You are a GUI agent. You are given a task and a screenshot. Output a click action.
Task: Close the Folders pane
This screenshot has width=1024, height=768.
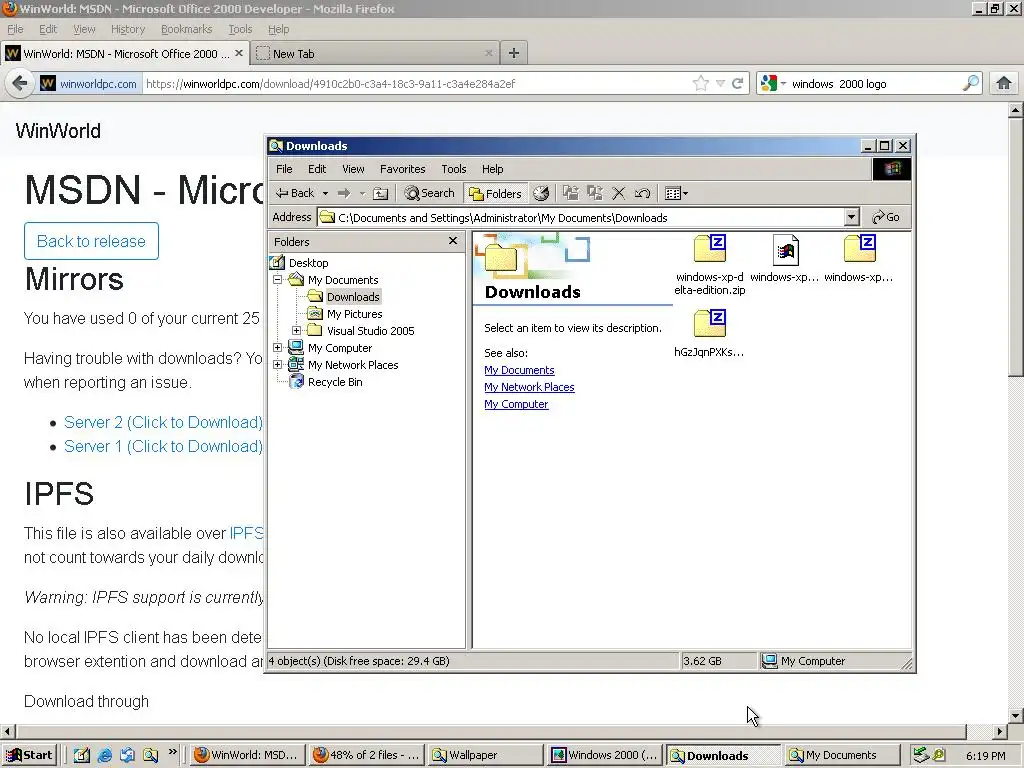[453, 241]
